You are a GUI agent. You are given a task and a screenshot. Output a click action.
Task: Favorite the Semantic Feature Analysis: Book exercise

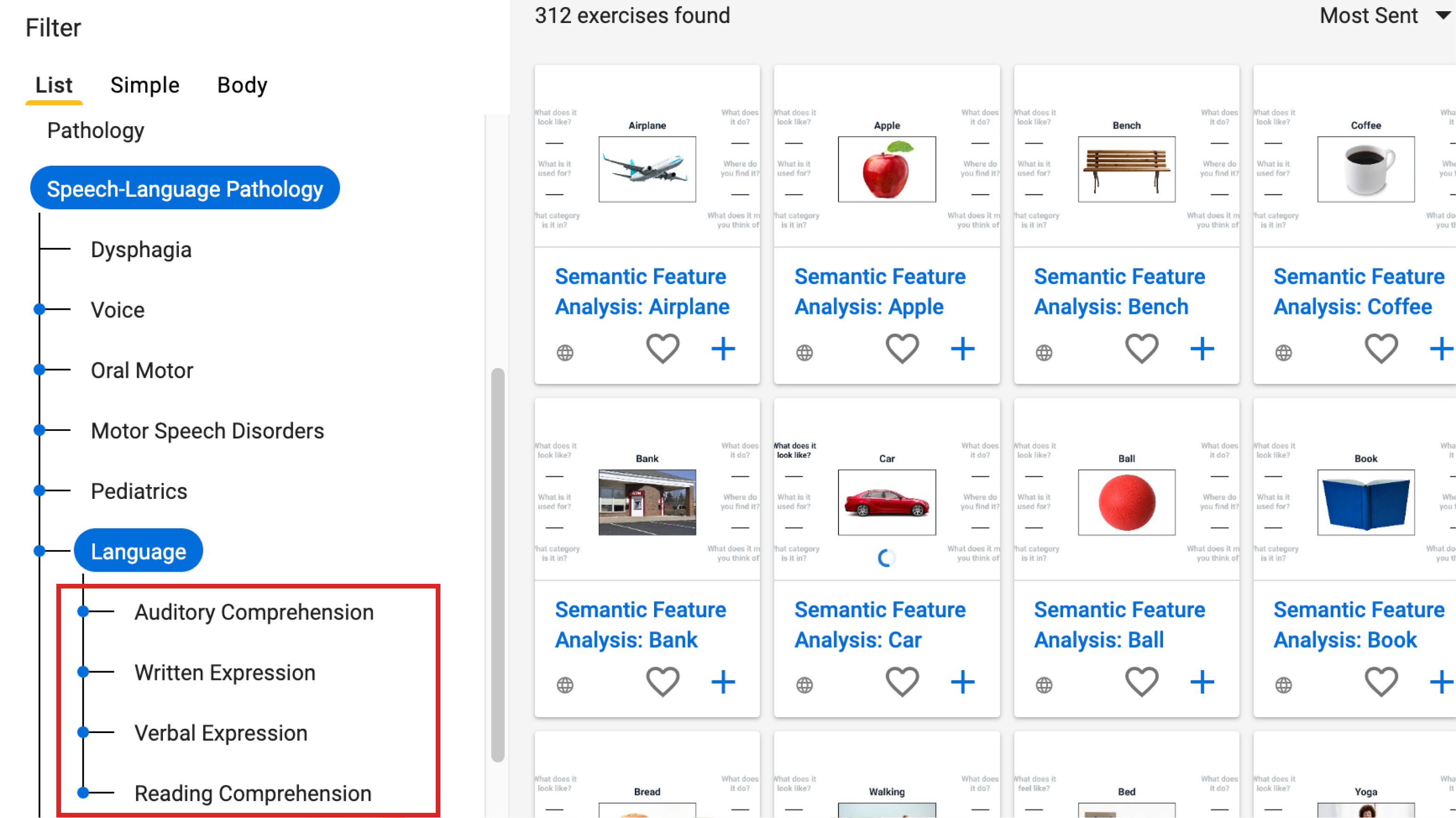(1381, 682)
